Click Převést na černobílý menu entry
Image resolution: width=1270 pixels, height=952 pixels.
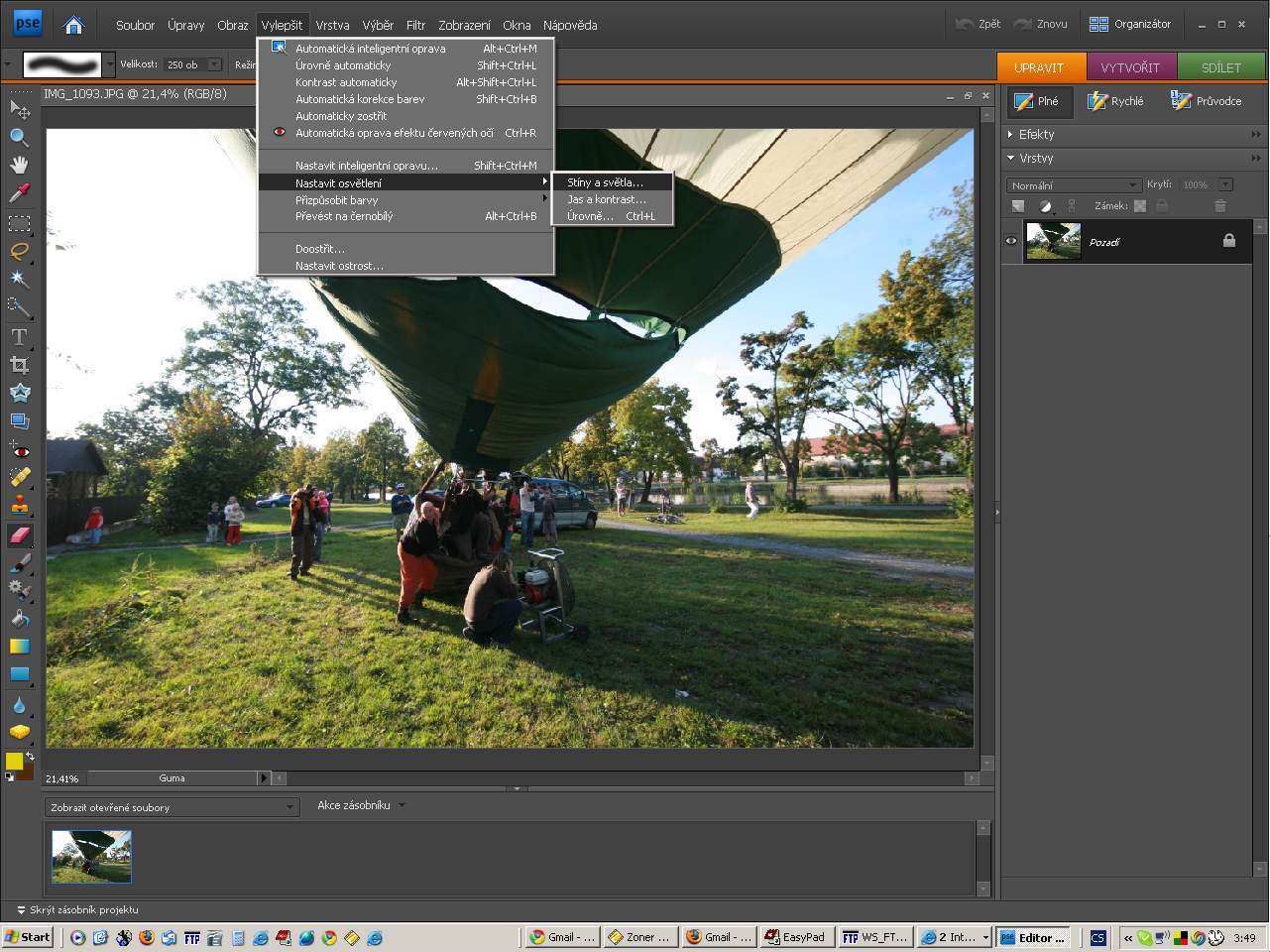click(344, 216)
